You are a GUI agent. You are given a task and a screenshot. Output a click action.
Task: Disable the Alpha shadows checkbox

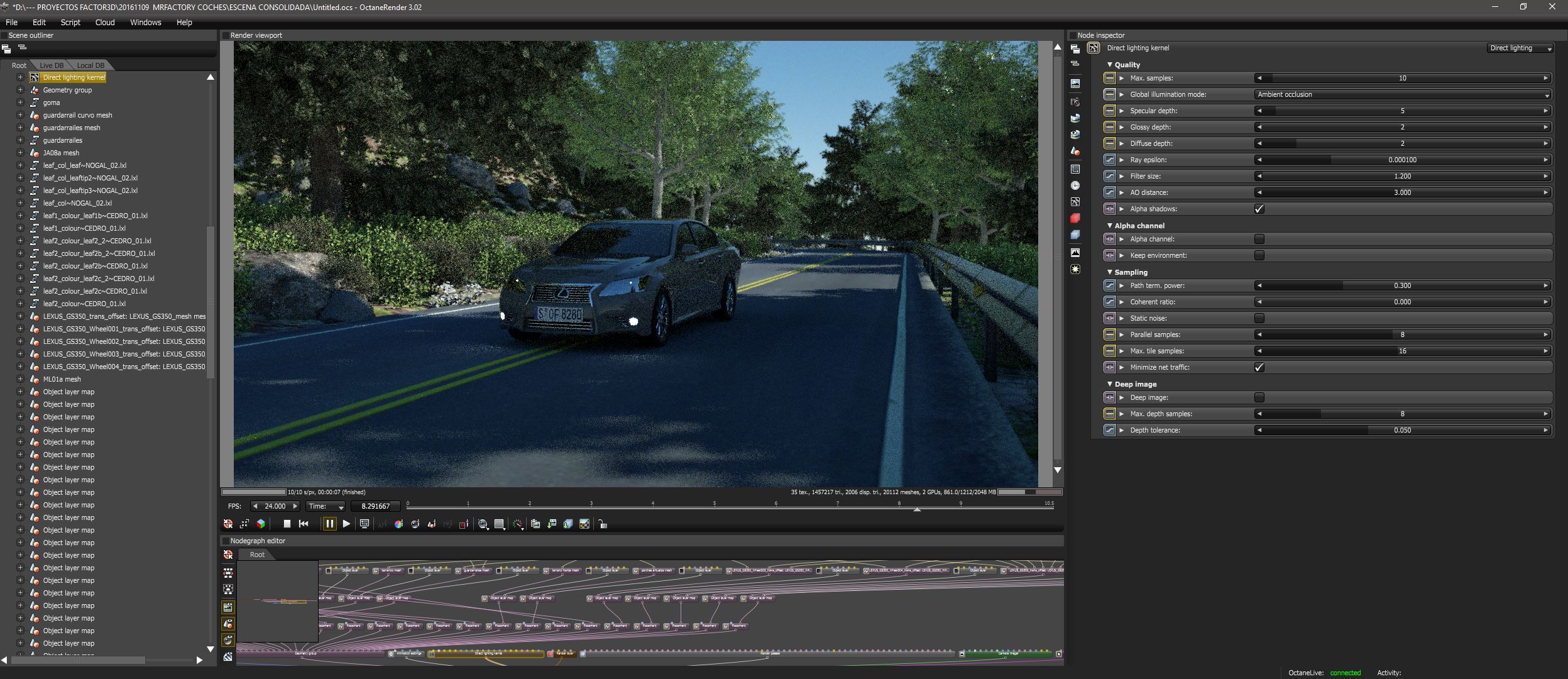[1259, 209]
